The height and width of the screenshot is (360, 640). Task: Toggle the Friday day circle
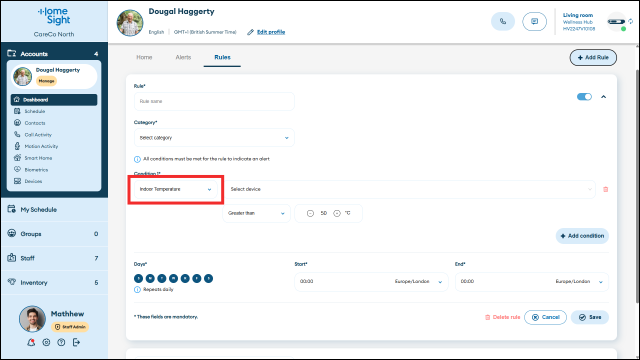coord(197,278)
